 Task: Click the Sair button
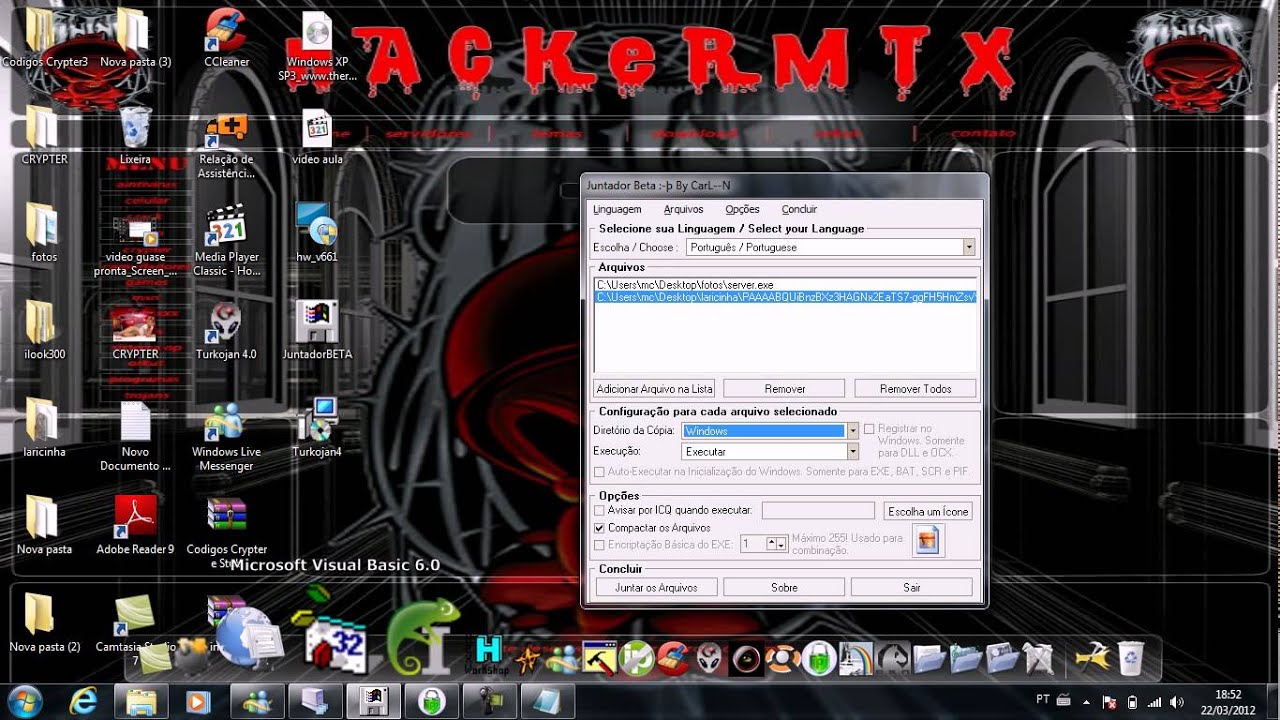coord(912,588)
